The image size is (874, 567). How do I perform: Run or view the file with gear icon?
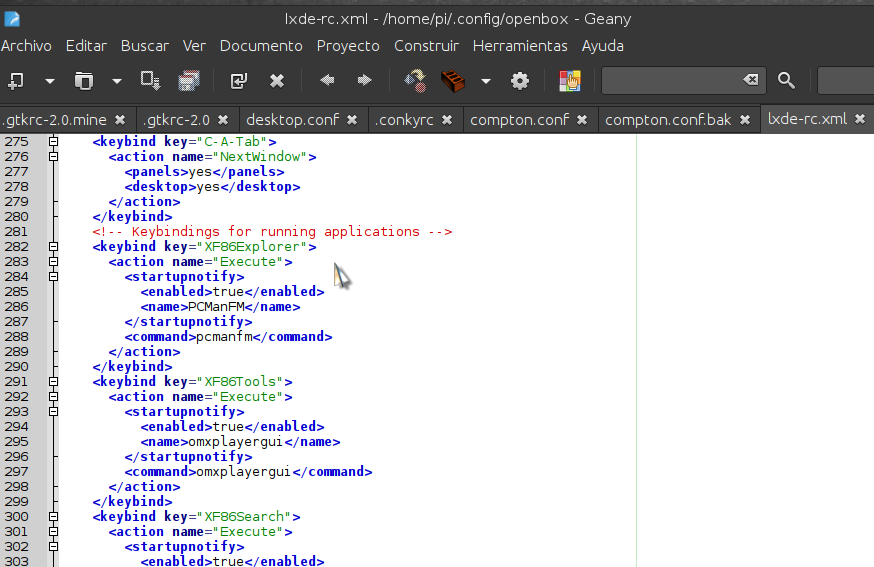point(519,81)
